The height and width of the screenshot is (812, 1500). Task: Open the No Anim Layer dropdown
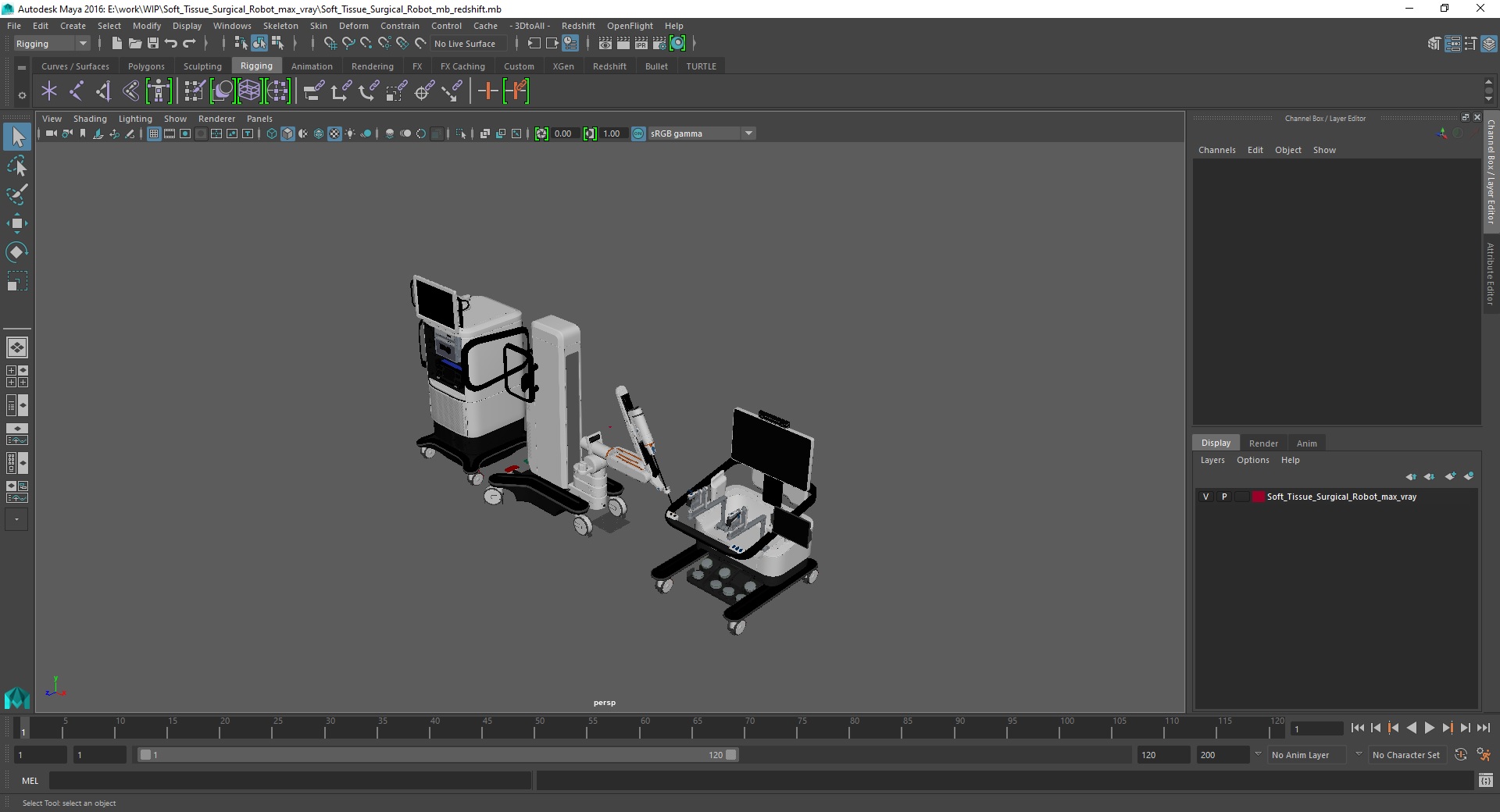point(1307,755)
